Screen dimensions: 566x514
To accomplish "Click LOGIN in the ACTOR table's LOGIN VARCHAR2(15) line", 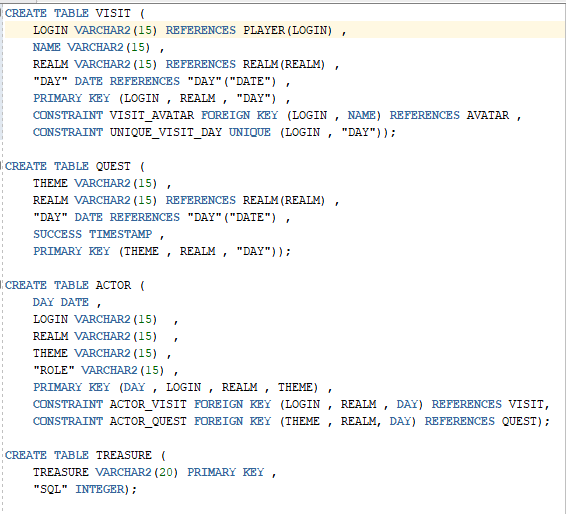I will 50,319.
